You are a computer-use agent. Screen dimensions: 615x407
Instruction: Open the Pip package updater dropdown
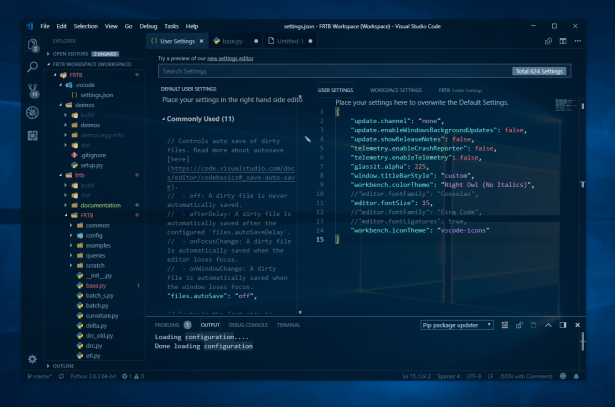point(456,325)
